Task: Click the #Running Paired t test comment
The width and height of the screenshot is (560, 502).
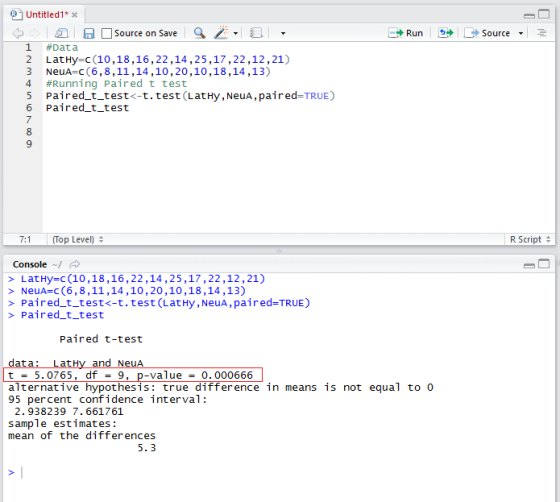Action: (x=116, y=84)
